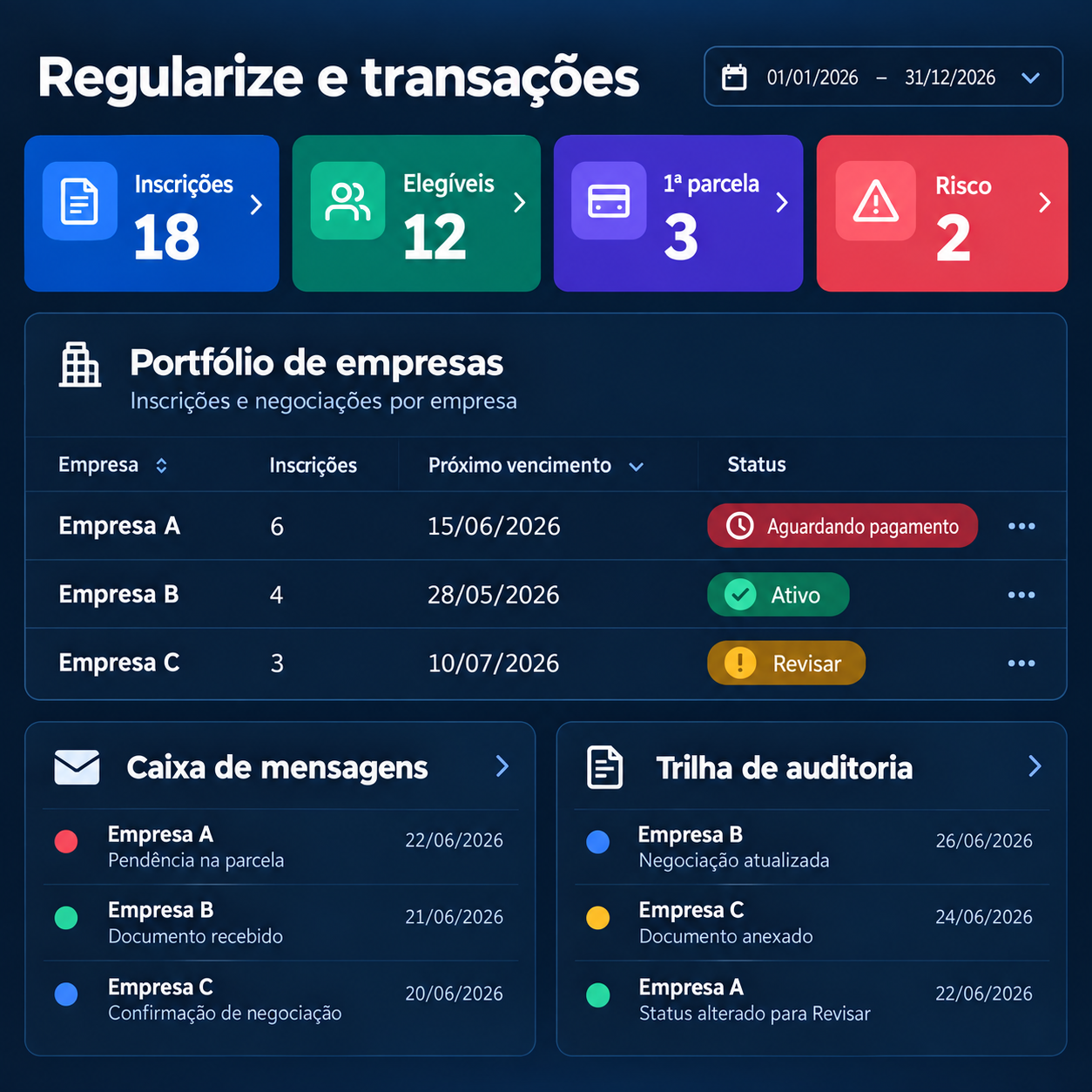Sort table by Empresa column arrows
The image size is (1092, 1092).
point(161,466)
